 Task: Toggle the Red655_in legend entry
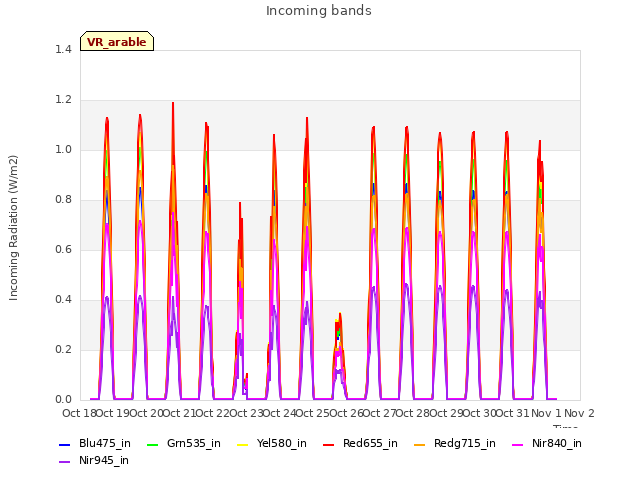[x=360, y=443]
